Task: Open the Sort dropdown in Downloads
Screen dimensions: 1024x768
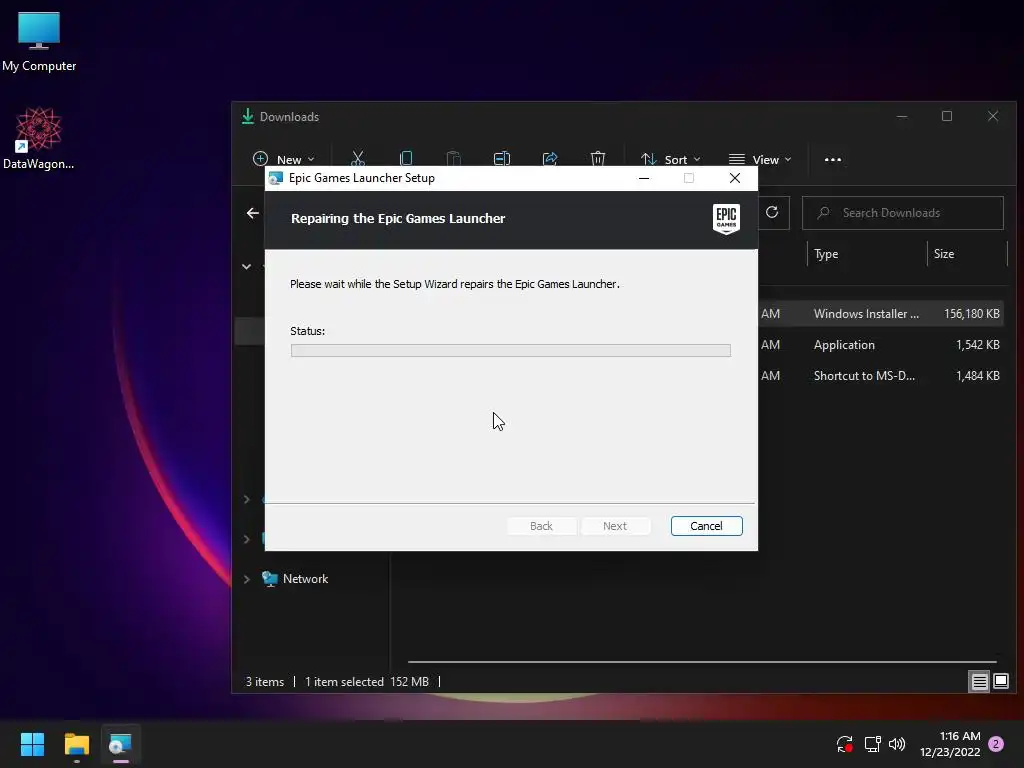Action: tap(671, 159)
